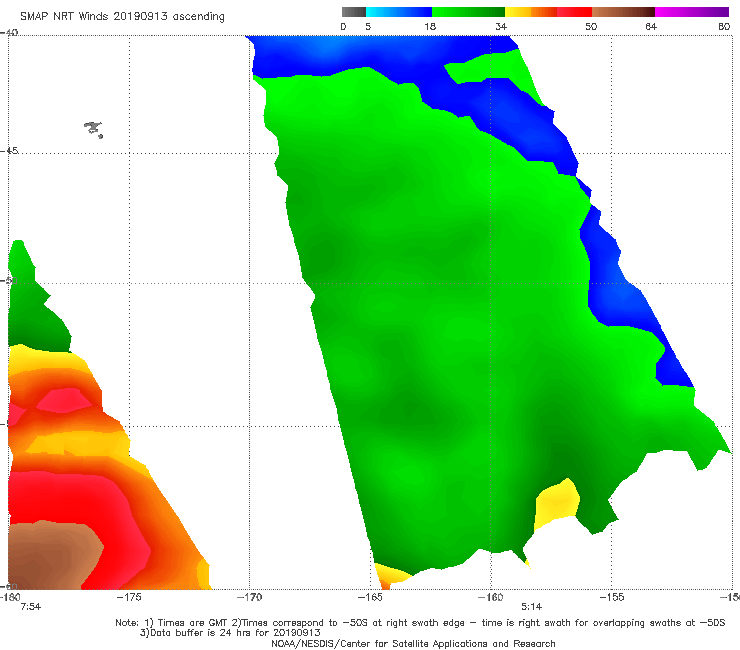Click the red segment of the color scale
This screenshot has width=740, height=650.
574,12
